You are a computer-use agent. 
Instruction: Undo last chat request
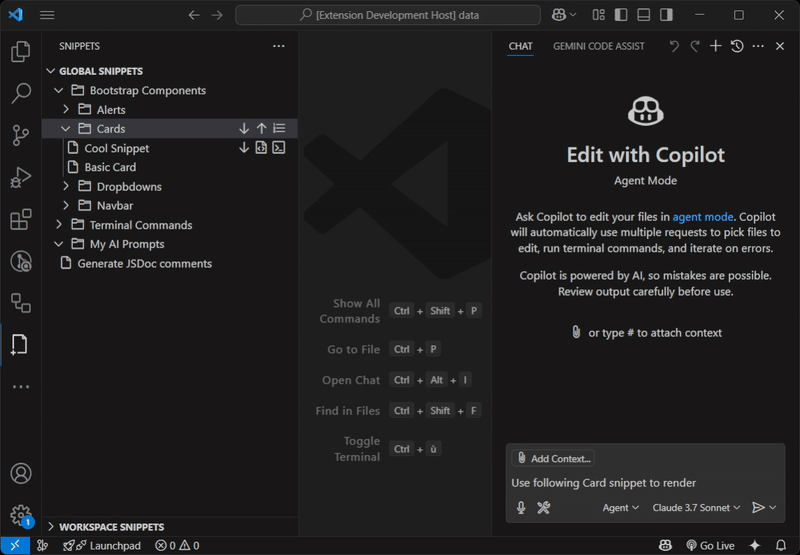674,46
